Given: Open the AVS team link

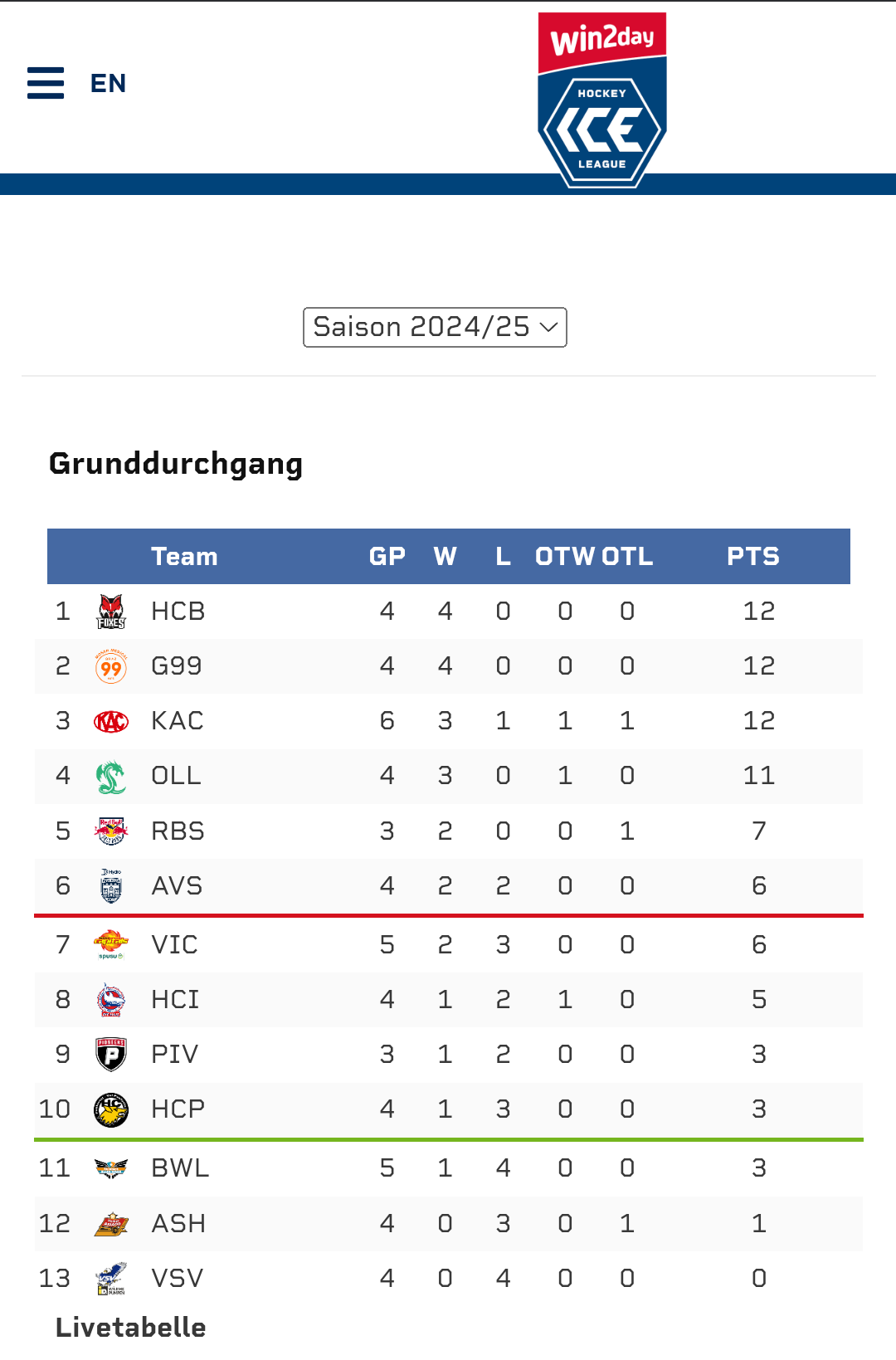Looking at the screenshot, I should tap(177, 885).
